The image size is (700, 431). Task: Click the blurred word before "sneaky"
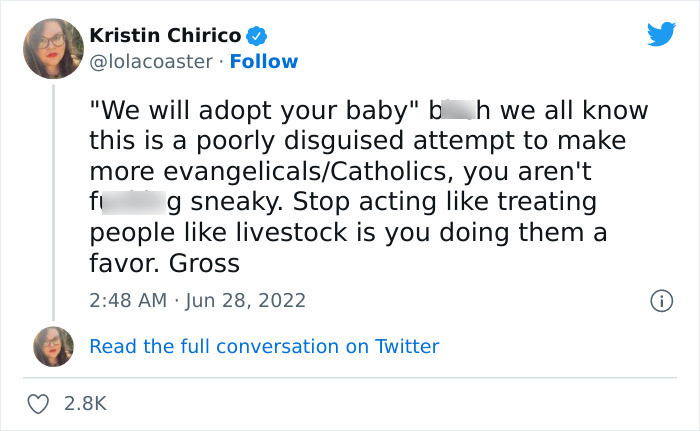pyautogui.click(x=135, y=203)
